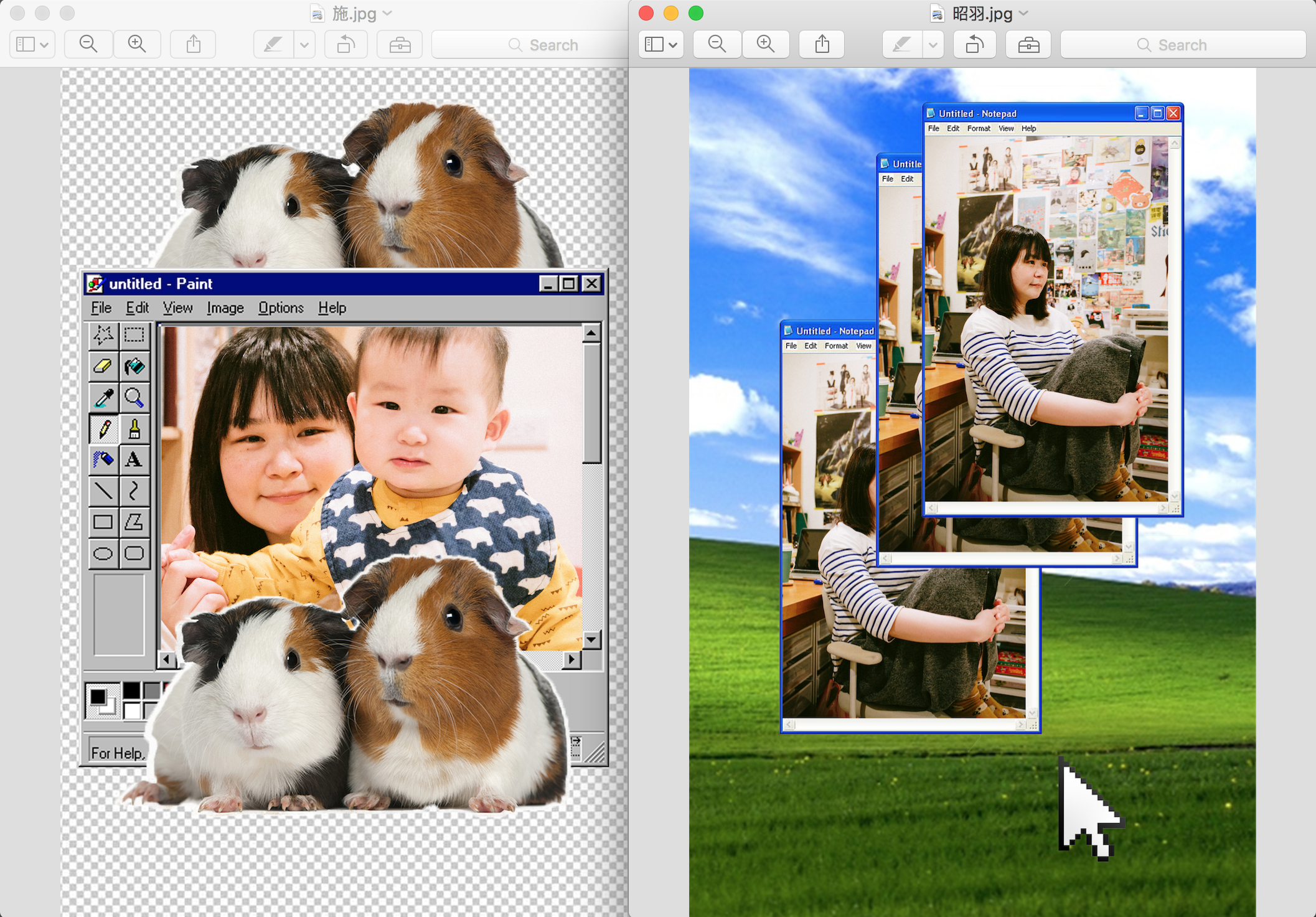Show the Markup toolbar in 施.jpg window
This screenshot has width=1316, height=917.
(x=399, y=45)
